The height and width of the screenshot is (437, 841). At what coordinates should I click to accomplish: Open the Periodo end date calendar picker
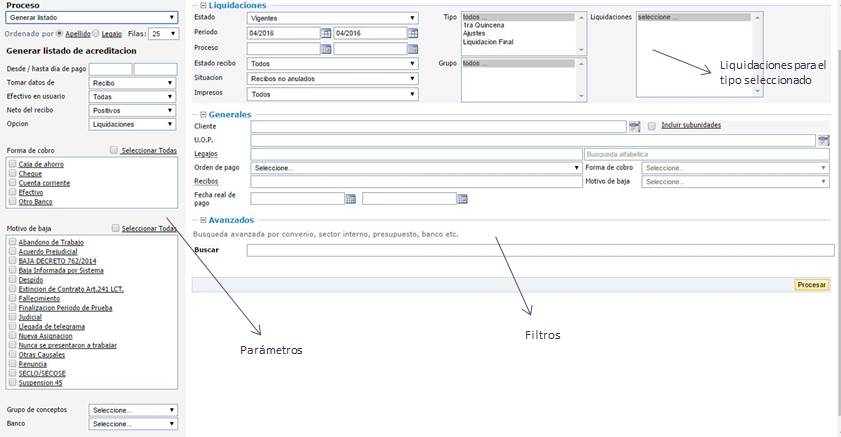412,33
